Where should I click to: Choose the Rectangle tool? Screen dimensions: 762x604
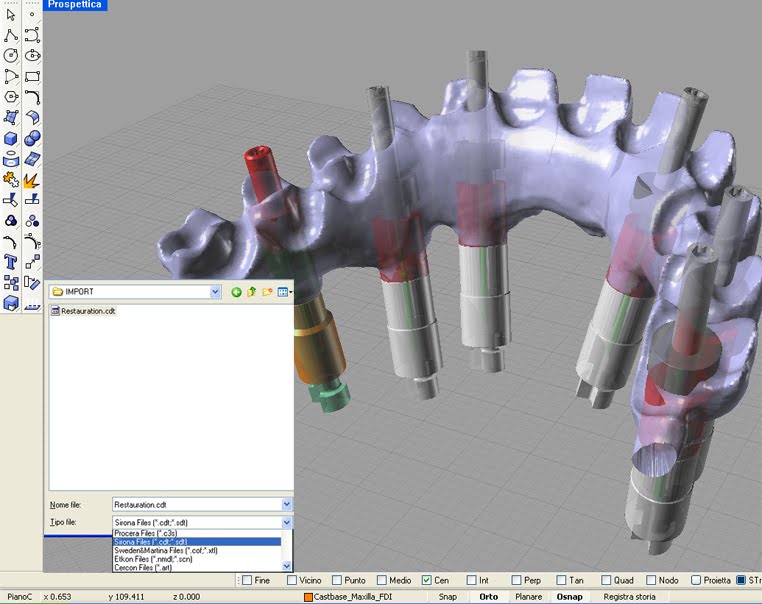(x=32, y=76)
